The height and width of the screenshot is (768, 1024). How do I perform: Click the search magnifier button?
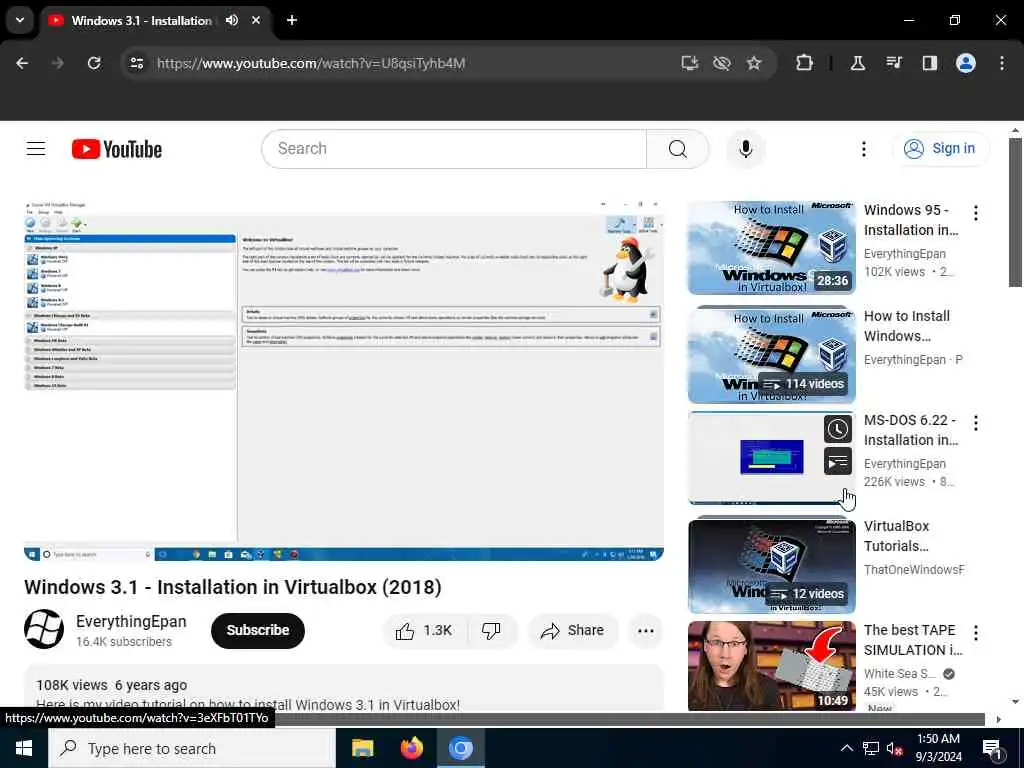tap(677, 149)
